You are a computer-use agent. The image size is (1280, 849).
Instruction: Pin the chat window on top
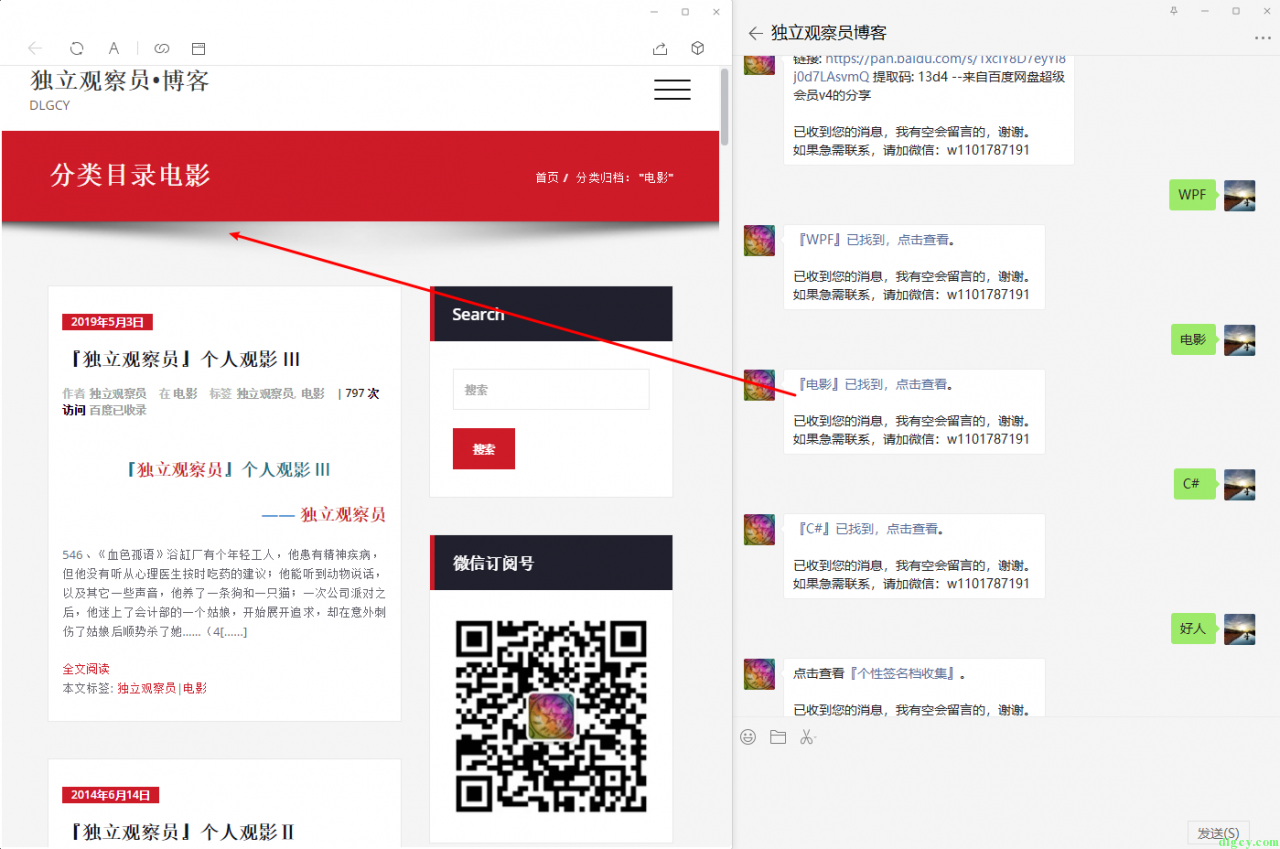(x=1174, y=11)
